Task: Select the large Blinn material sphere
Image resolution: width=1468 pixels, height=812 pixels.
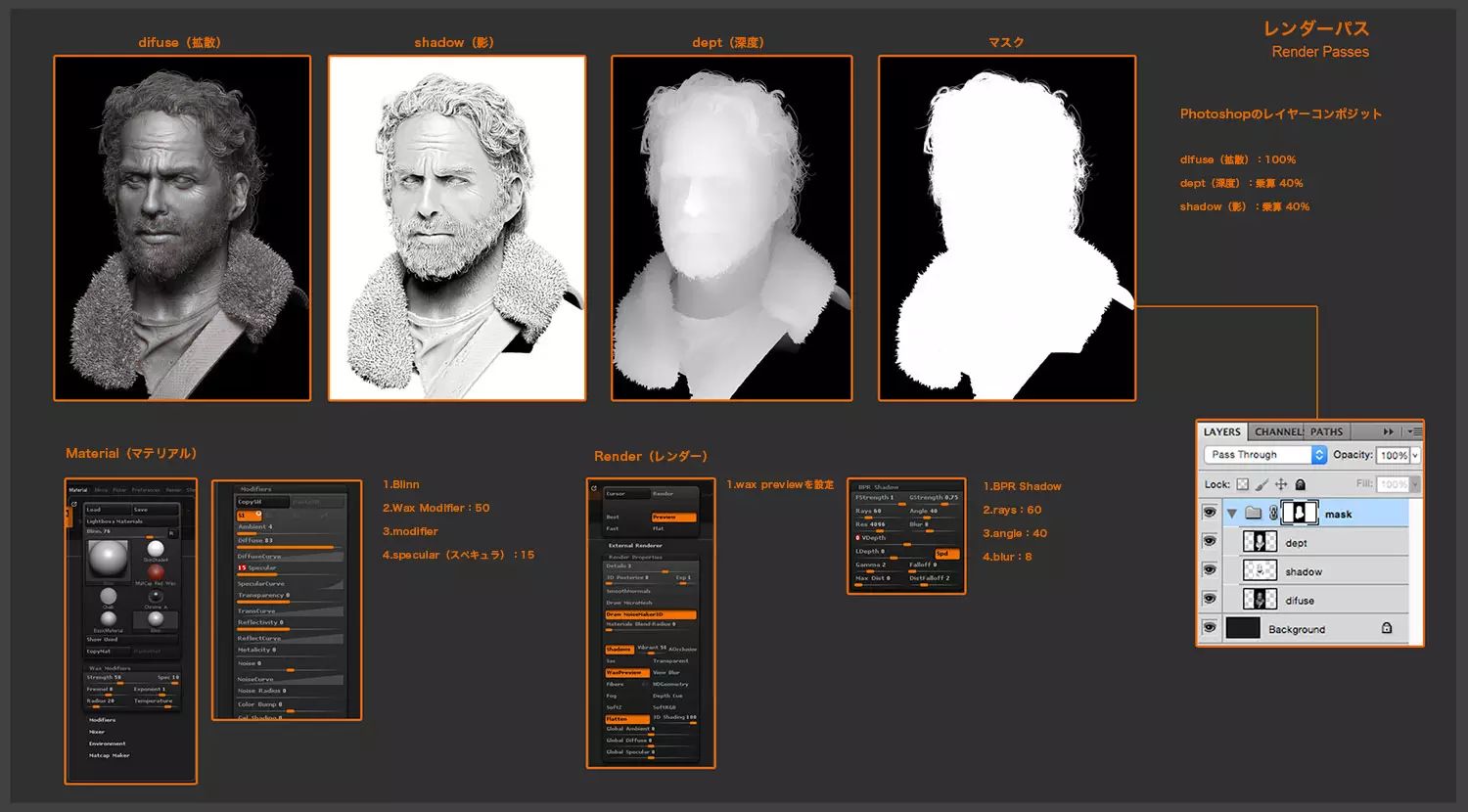Action: 108,559
